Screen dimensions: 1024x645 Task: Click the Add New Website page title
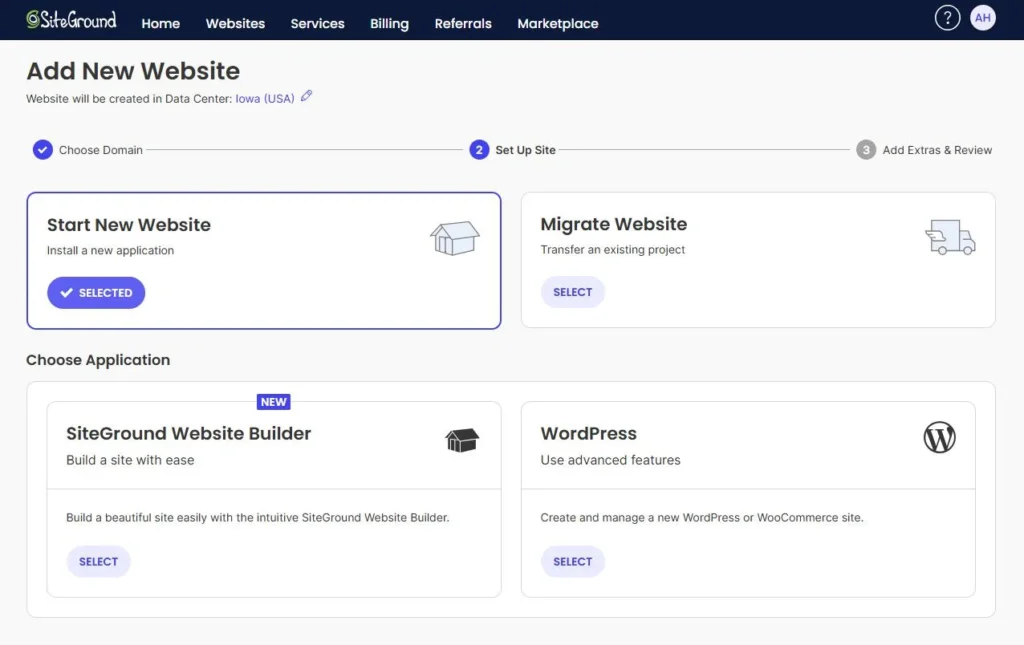133,71
